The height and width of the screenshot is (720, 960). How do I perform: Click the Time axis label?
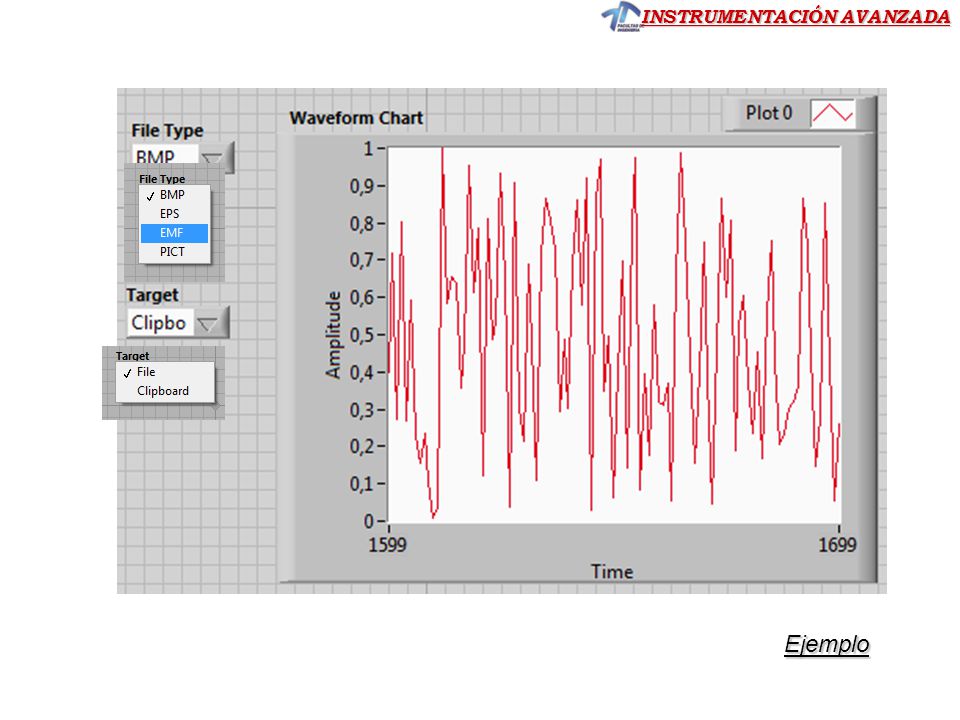612,571
